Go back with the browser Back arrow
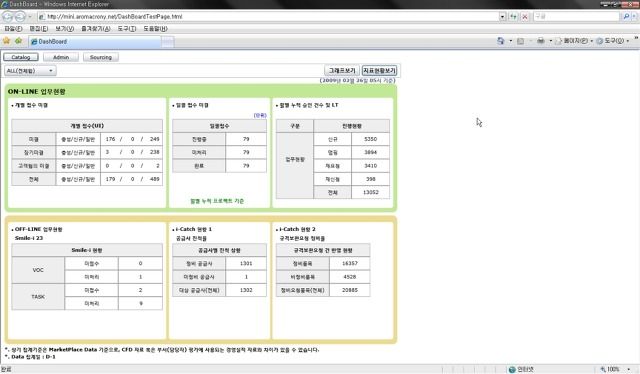 click(8, 17)
